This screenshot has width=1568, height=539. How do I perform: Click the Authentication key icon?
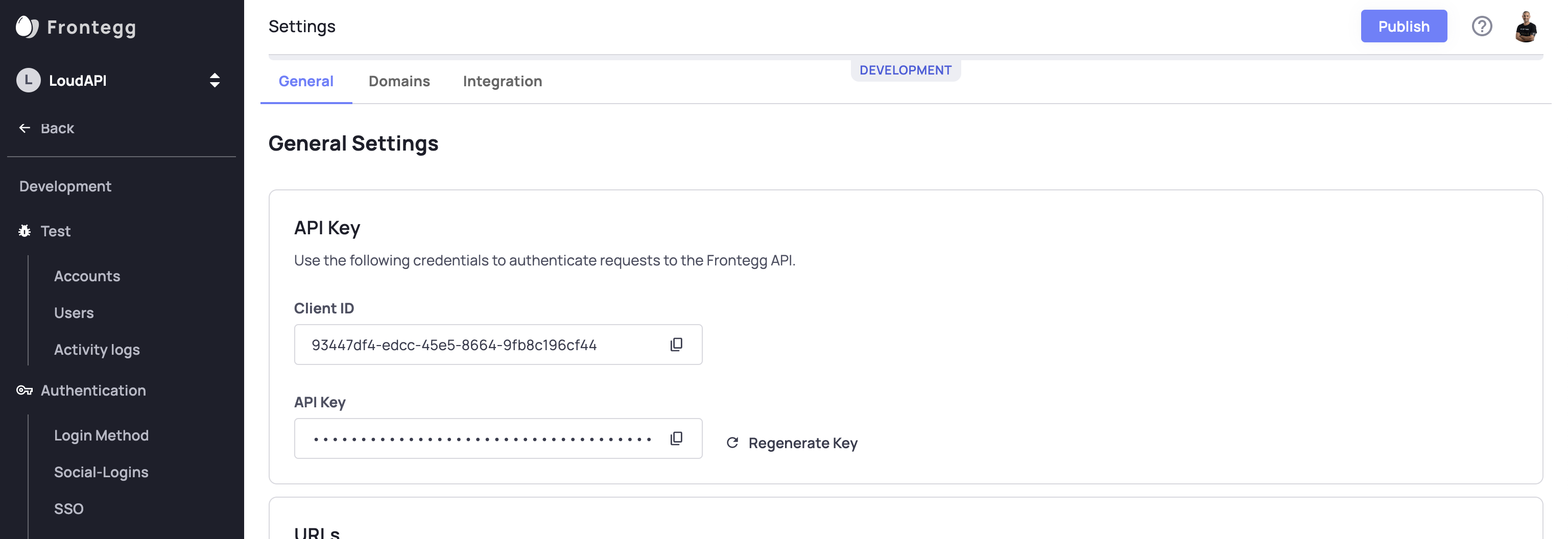click(25, 390)
